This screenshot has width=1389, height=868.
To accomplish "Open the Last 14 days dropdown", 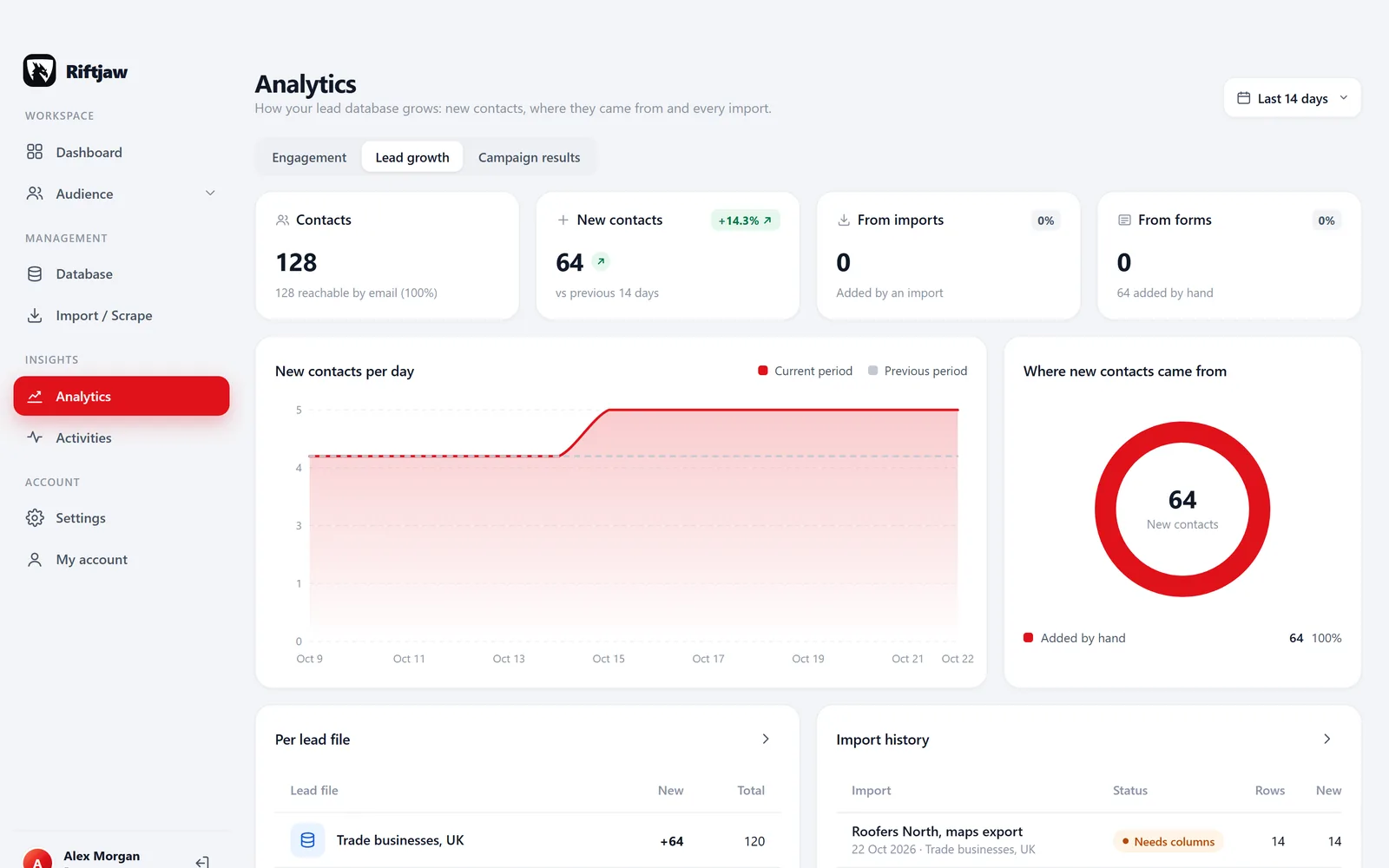I will click(x=1292, y=98).
